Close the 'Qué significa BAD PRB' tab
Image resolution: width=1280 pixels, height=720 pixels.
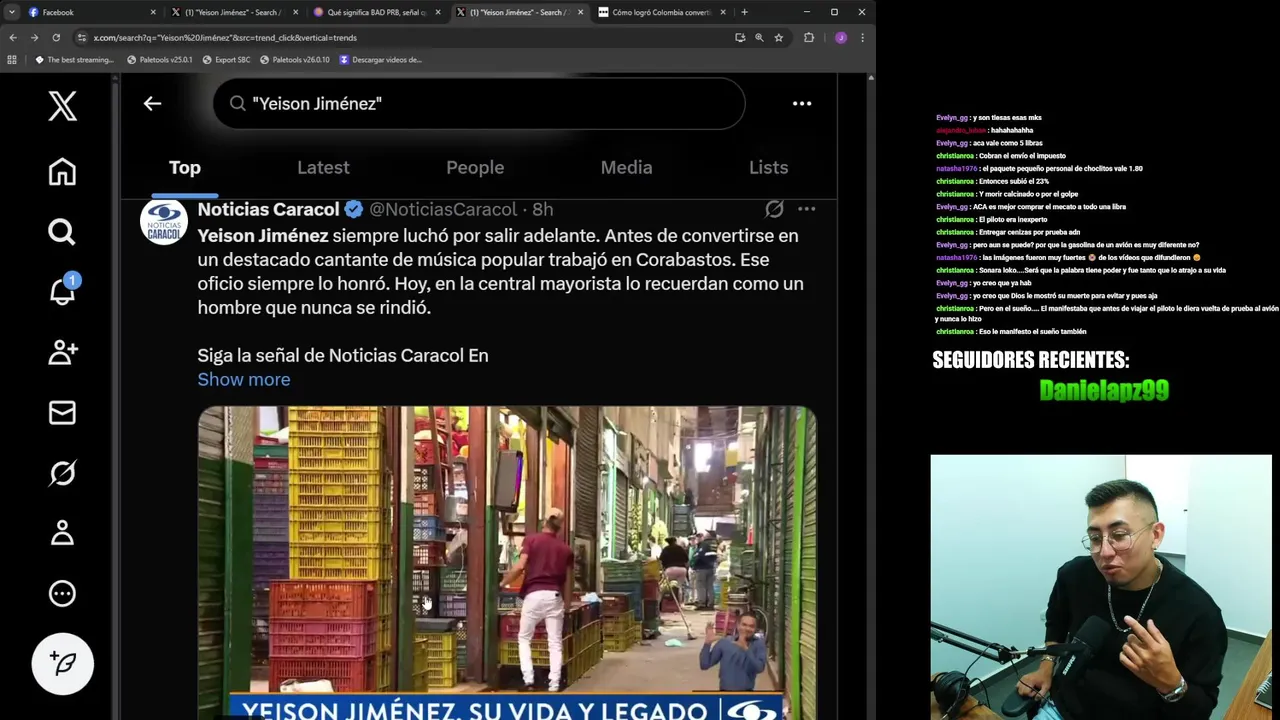tap(438, 12)
